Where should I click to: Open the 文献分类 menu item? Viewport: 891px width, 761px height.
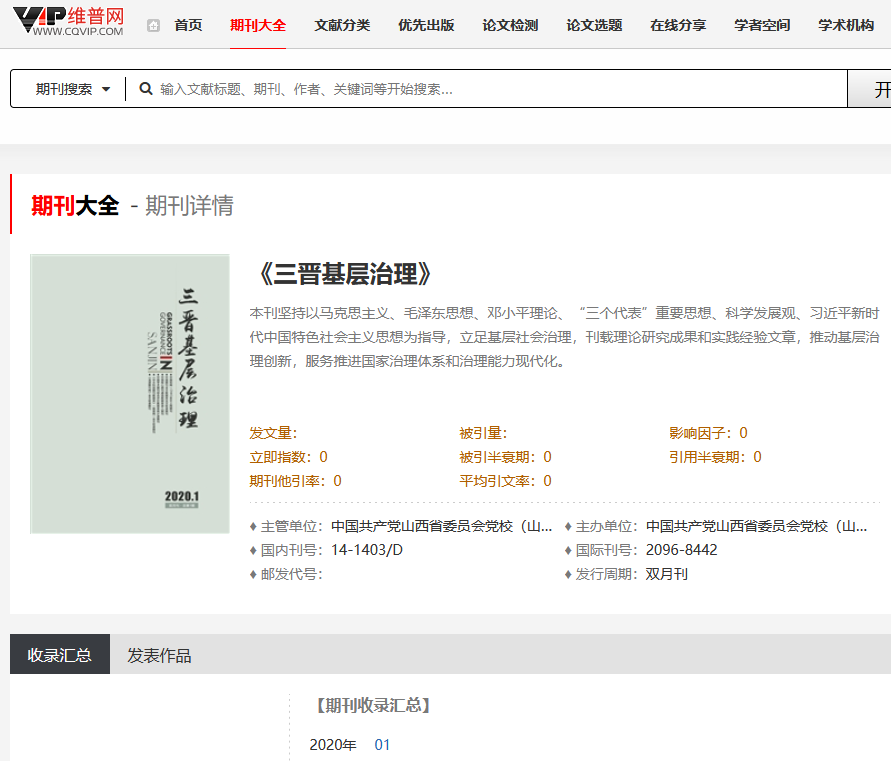[x=342, y=26]
